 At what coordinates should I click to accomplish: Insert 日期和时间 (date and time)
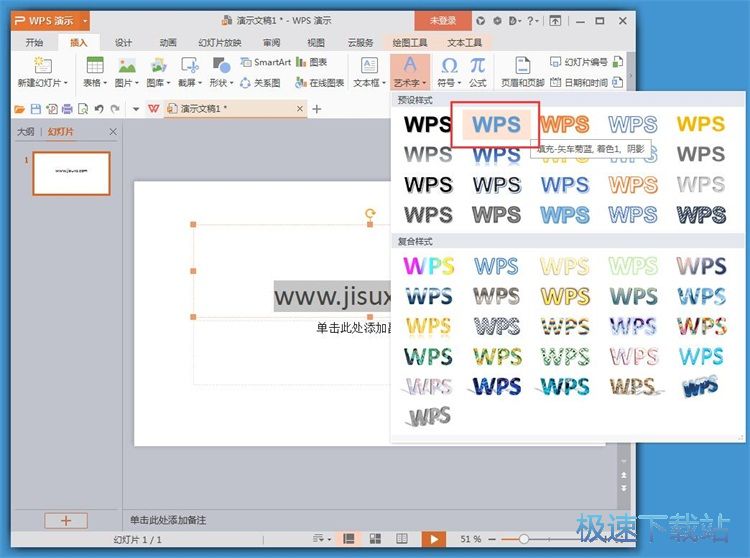click(579, 83)
